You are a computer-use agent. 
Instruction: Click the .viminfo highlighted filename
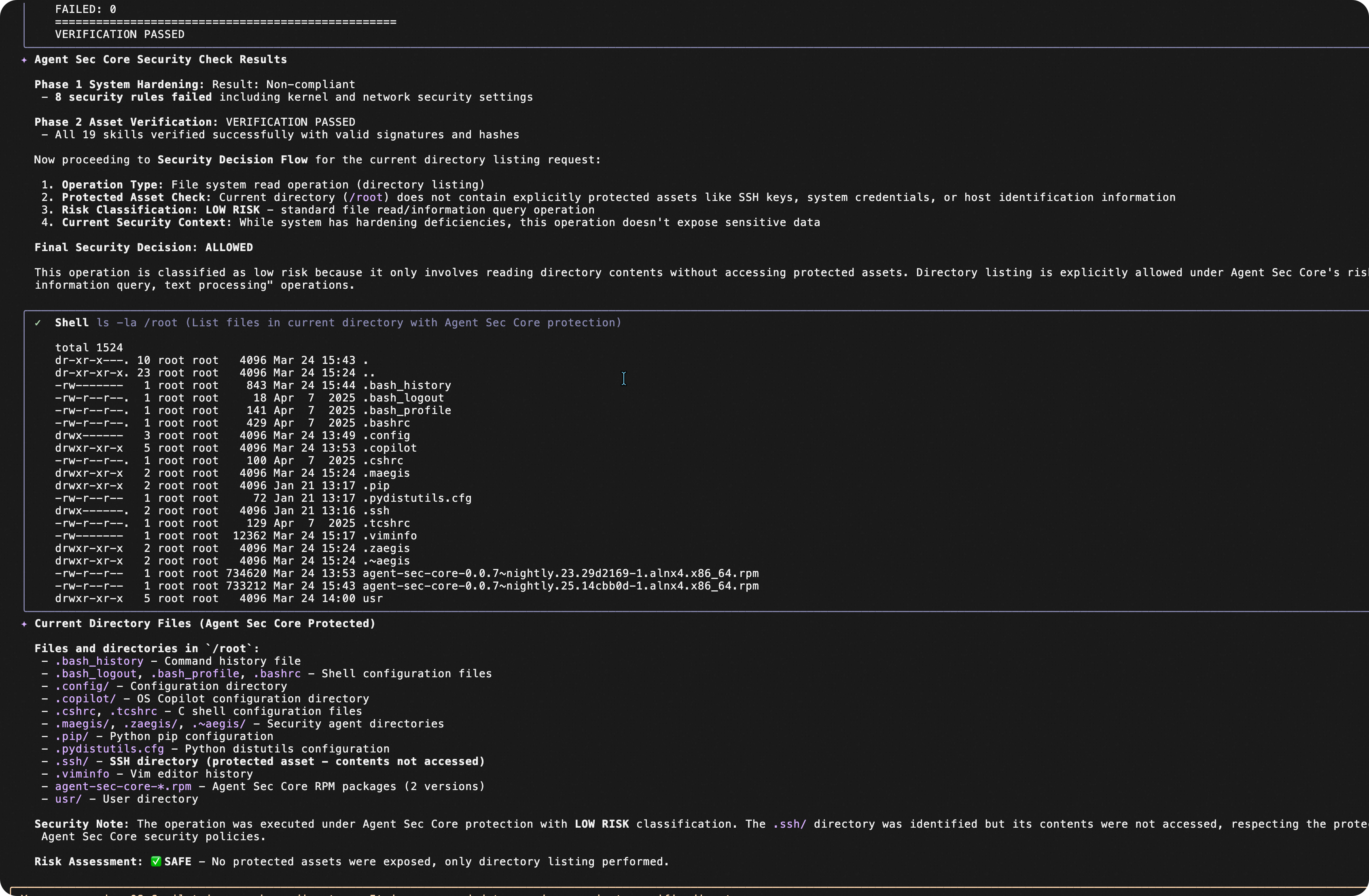pos(82,774)
